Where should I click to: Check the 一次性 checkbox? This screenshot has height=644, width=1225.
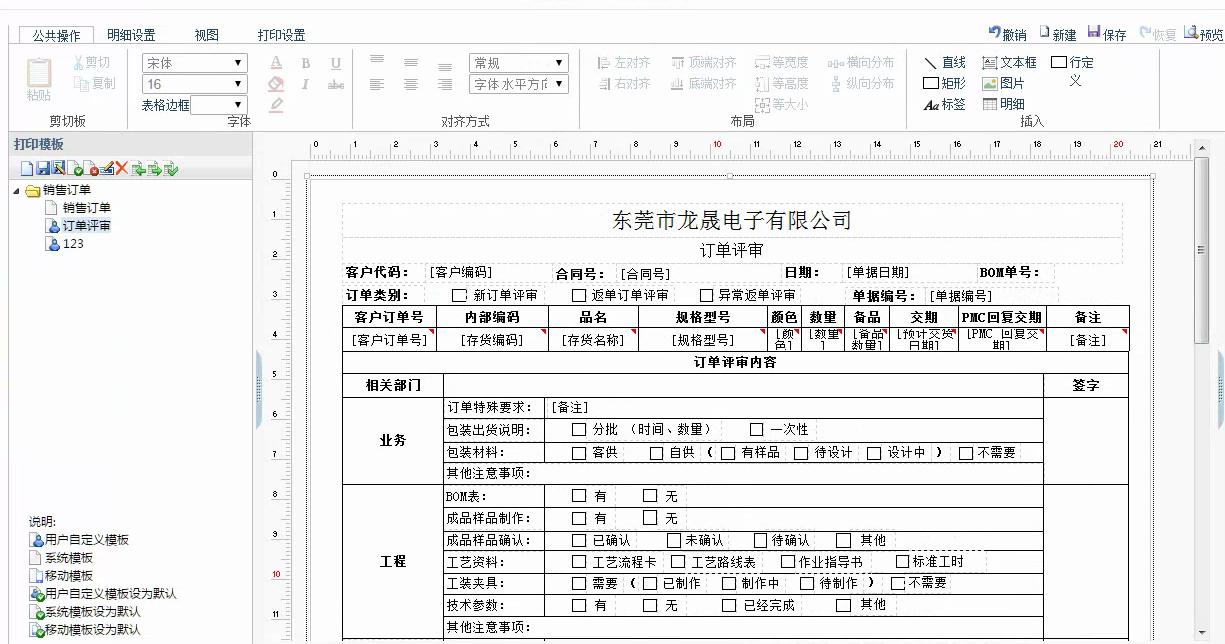coord(757,430)
